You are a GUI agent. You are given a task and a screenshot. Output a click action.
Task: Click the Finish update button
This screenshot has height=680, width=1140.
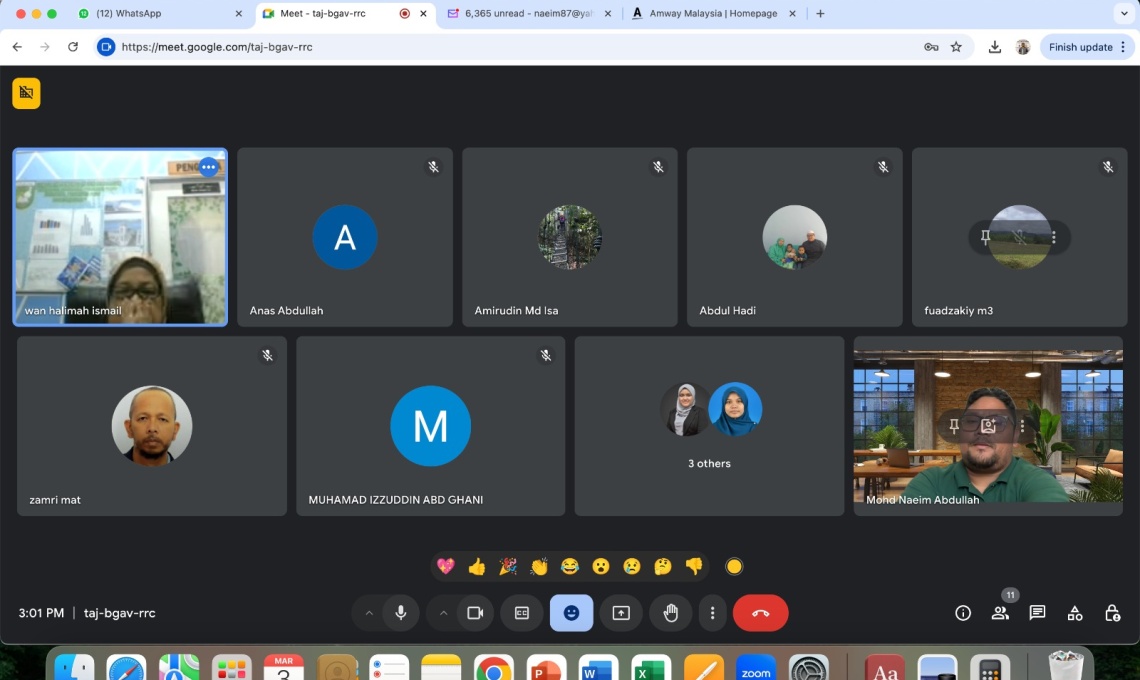tap(1087, 47)
